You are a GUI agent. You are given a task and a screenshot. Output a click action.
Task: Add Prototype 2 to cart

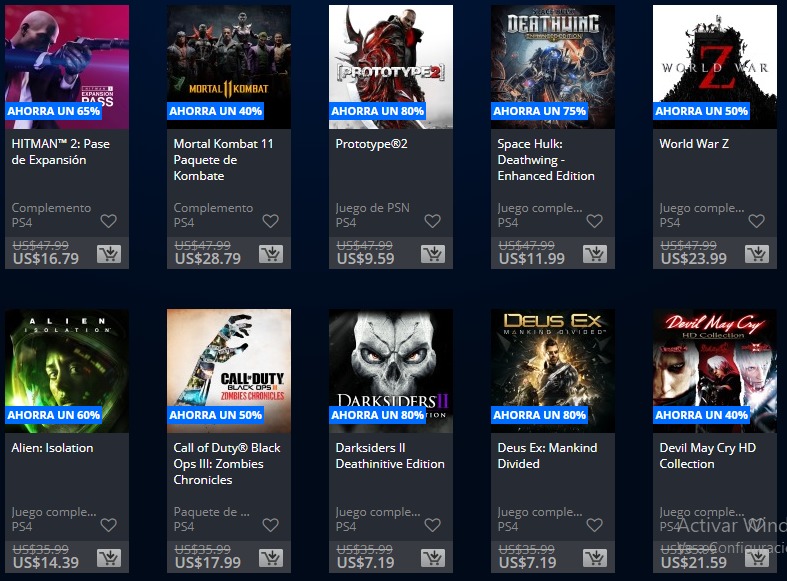pos(433,254)
